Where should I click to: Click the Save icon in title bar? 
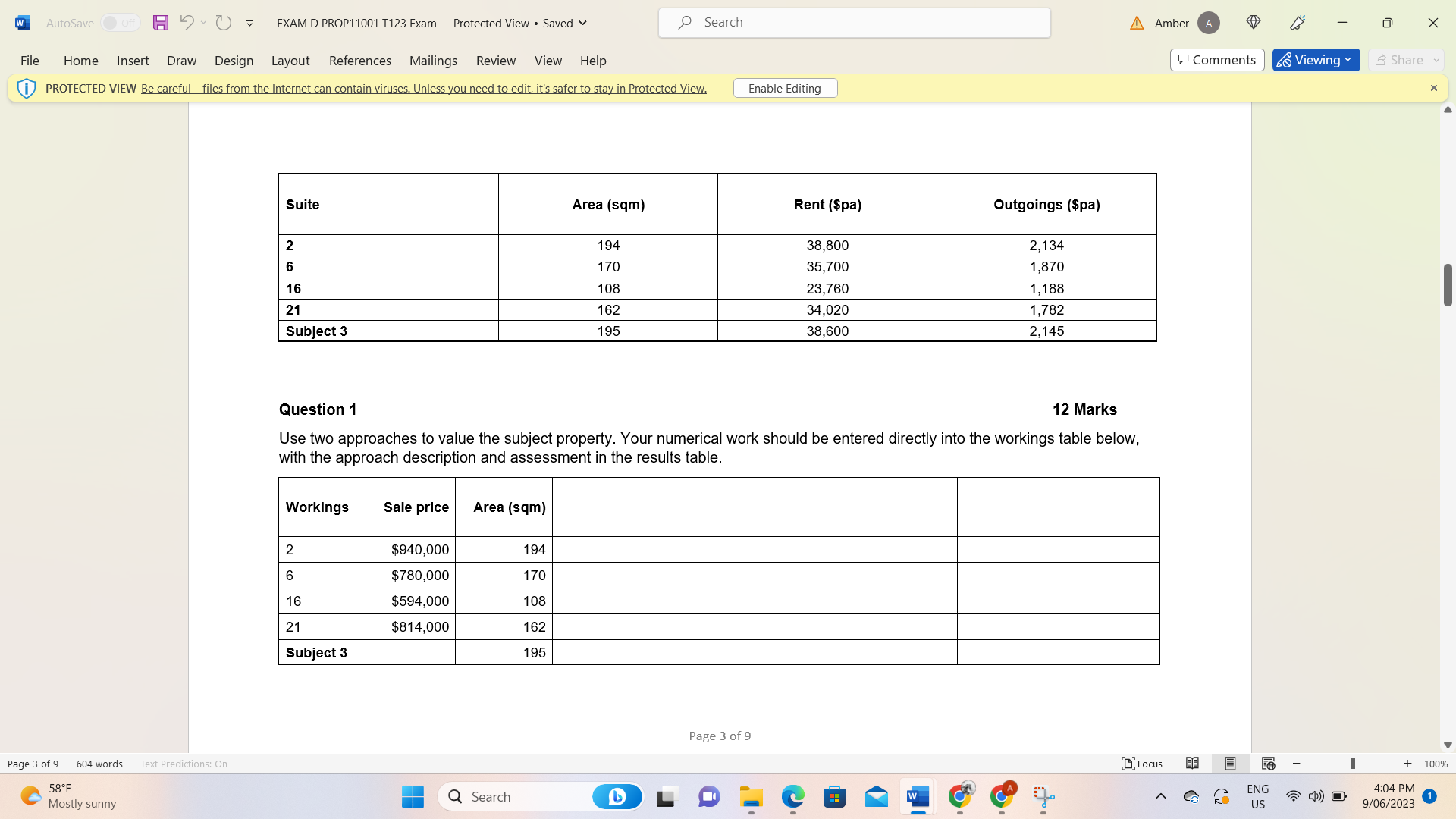(x=160, y=23)
